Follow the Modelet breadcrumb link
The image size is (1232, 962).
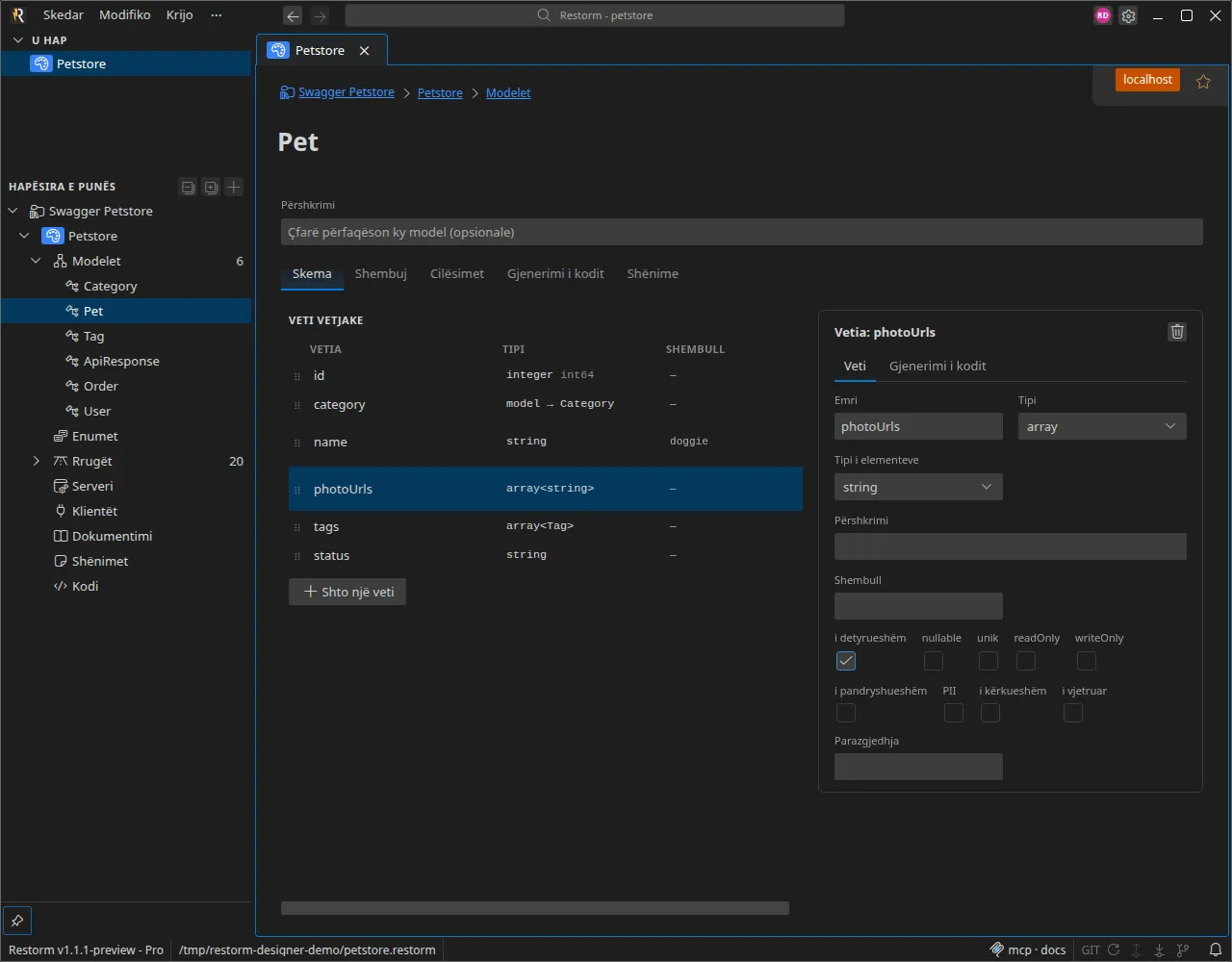tap(508, 92)
